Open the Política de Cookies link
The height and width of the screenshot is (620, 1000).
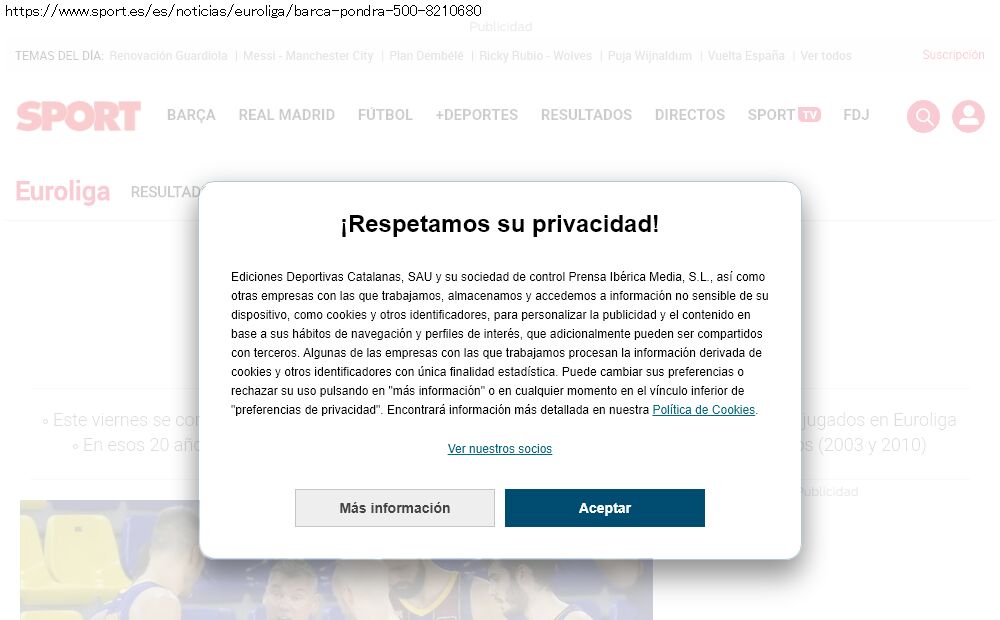(x=703, y=410)
